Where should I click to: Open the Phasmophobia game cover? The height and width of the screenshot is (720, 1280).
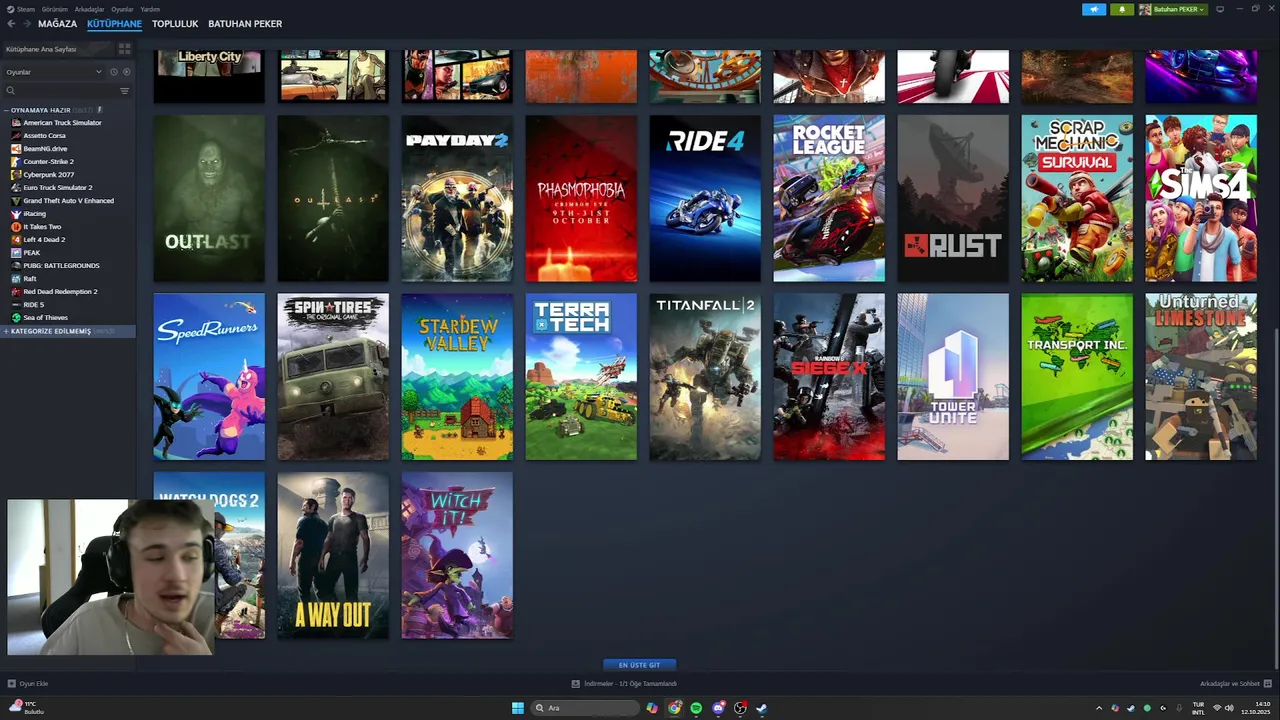coord(581,198)
